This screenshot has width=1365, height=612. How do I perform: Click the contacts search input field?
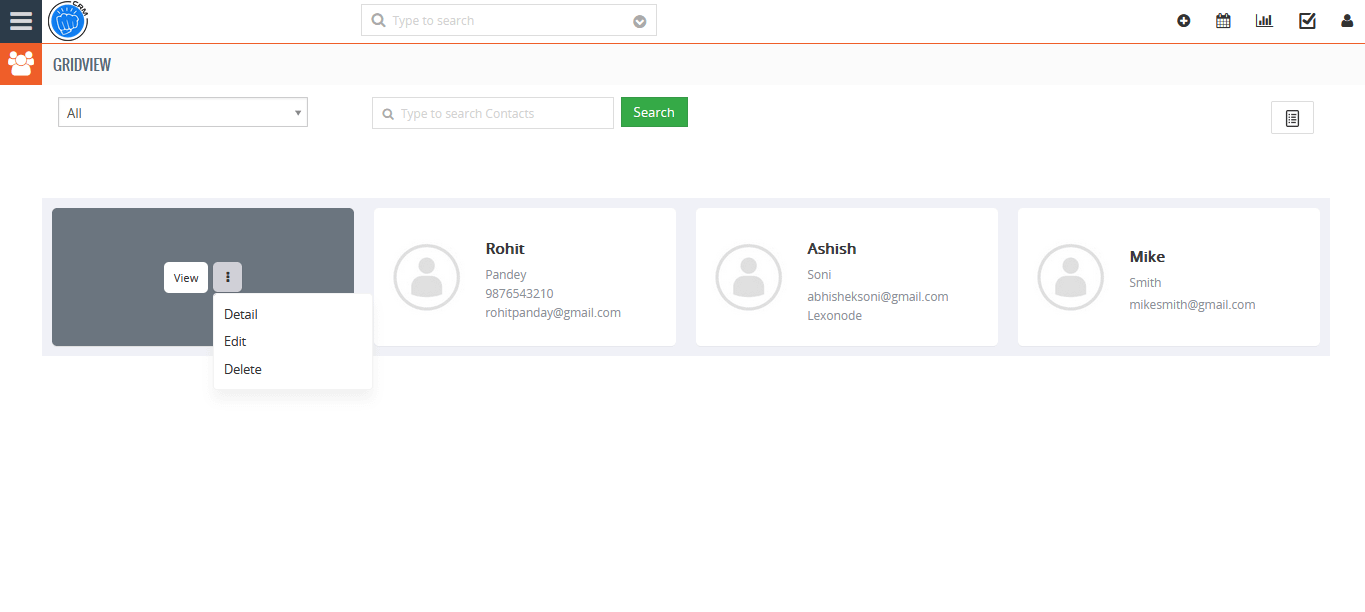(492, 113)
